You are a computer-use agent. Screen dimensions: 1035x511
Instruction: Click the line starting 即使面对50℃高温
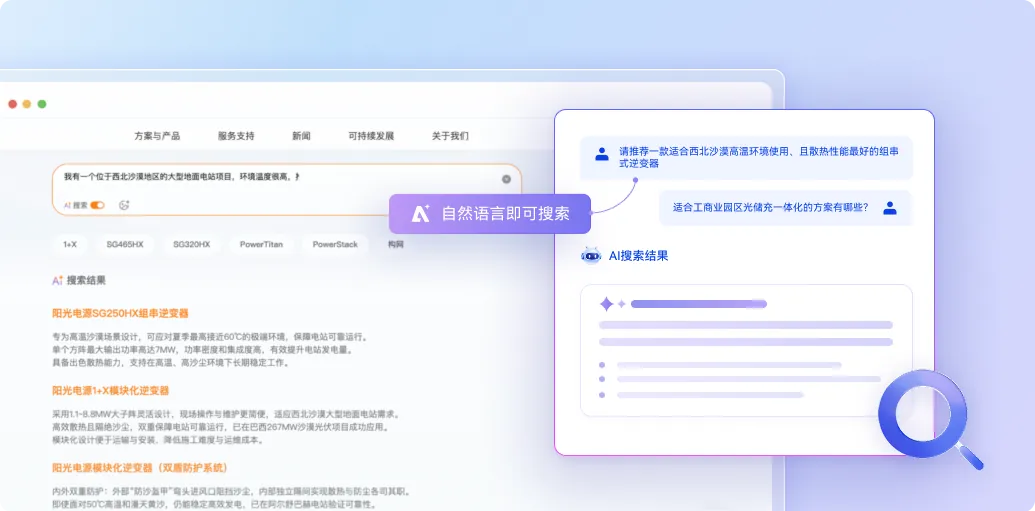[x=214, y=504]
